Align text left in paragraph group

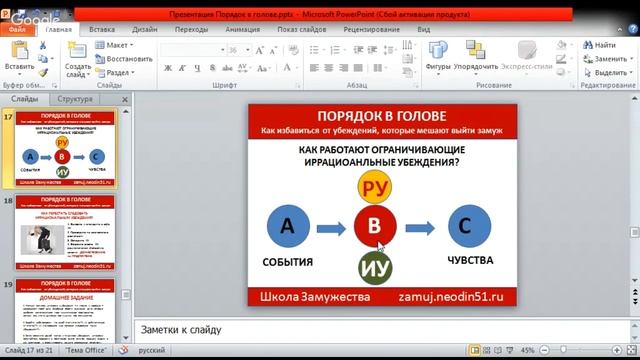(314, 68)
